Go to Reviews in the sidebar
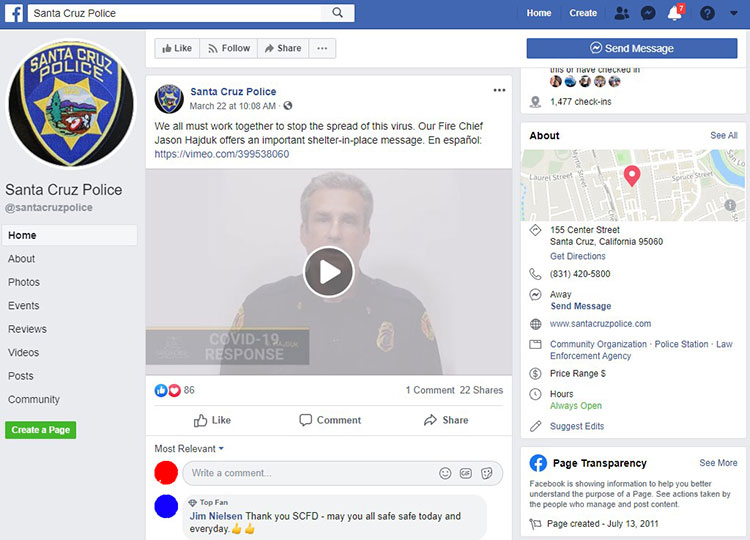The width and height of the screenshot is (750, 540). 27,329
